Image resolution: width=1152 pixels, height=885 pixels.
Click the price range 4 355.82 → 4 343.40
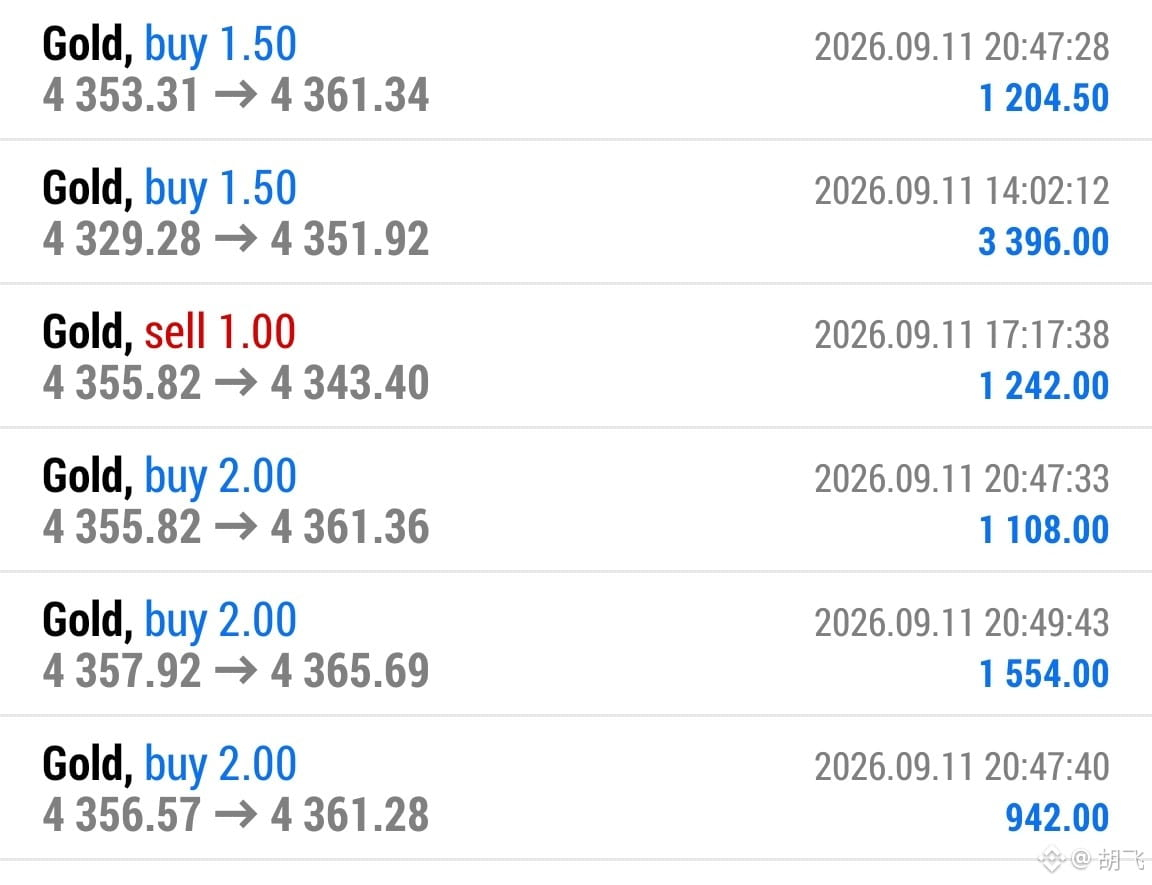click(236, 383)
